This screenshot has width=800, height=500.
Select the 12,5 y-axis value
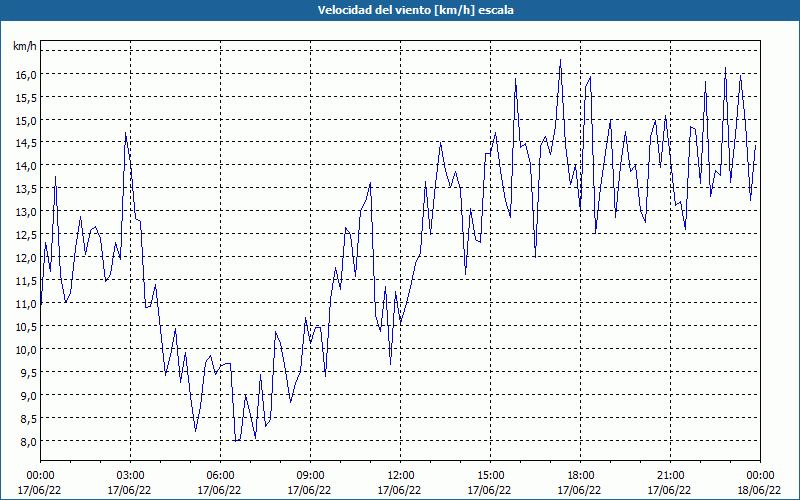coord(26,235)
